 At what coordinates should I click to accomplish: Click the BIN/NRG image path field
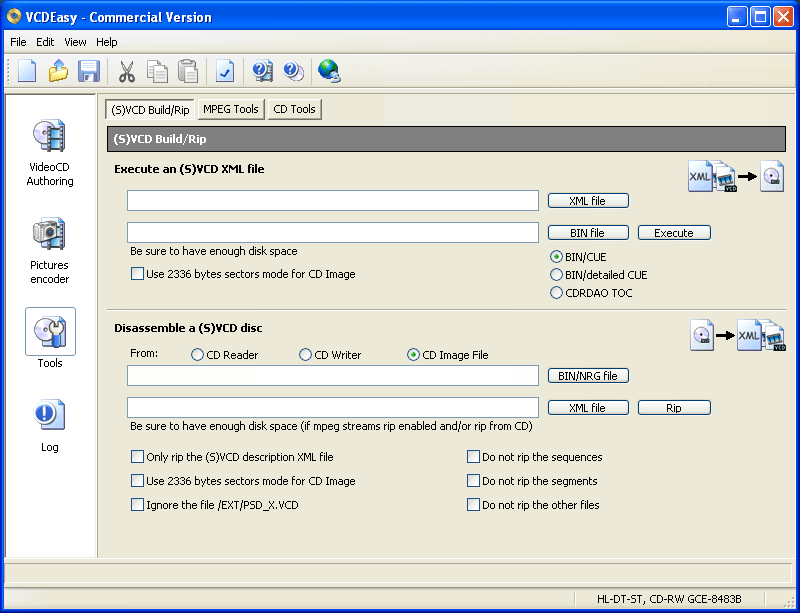coord(333,376)
